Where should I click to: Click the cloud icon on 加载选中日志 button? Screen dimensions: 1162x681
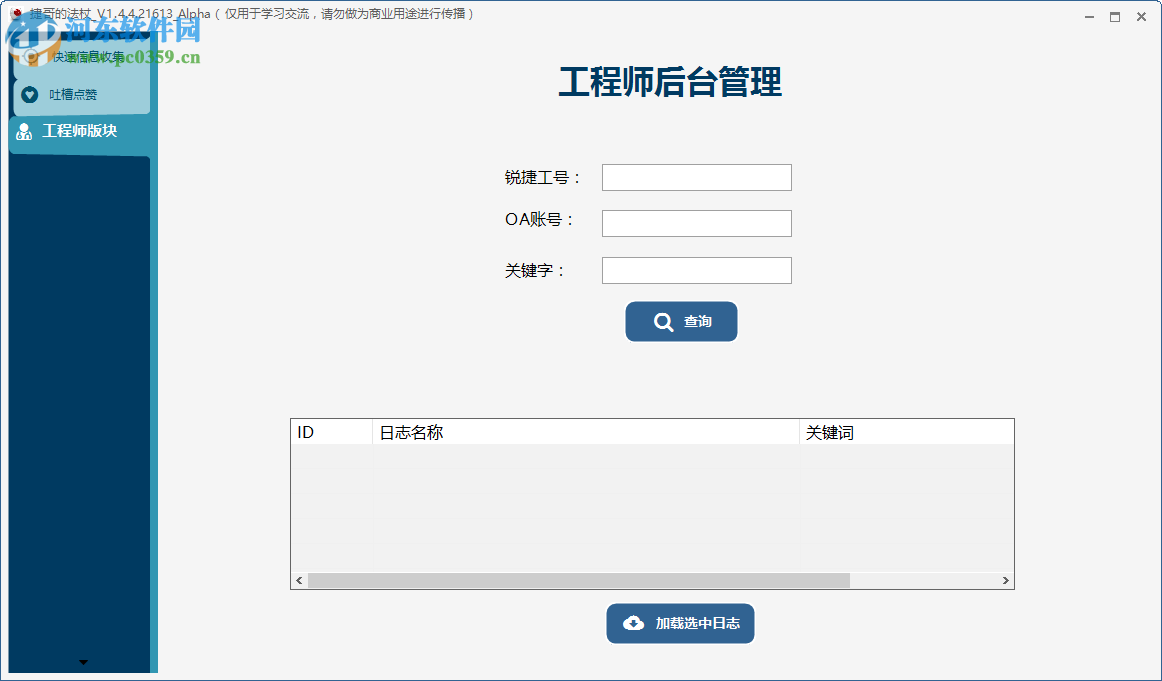click(x=632, y=622)
